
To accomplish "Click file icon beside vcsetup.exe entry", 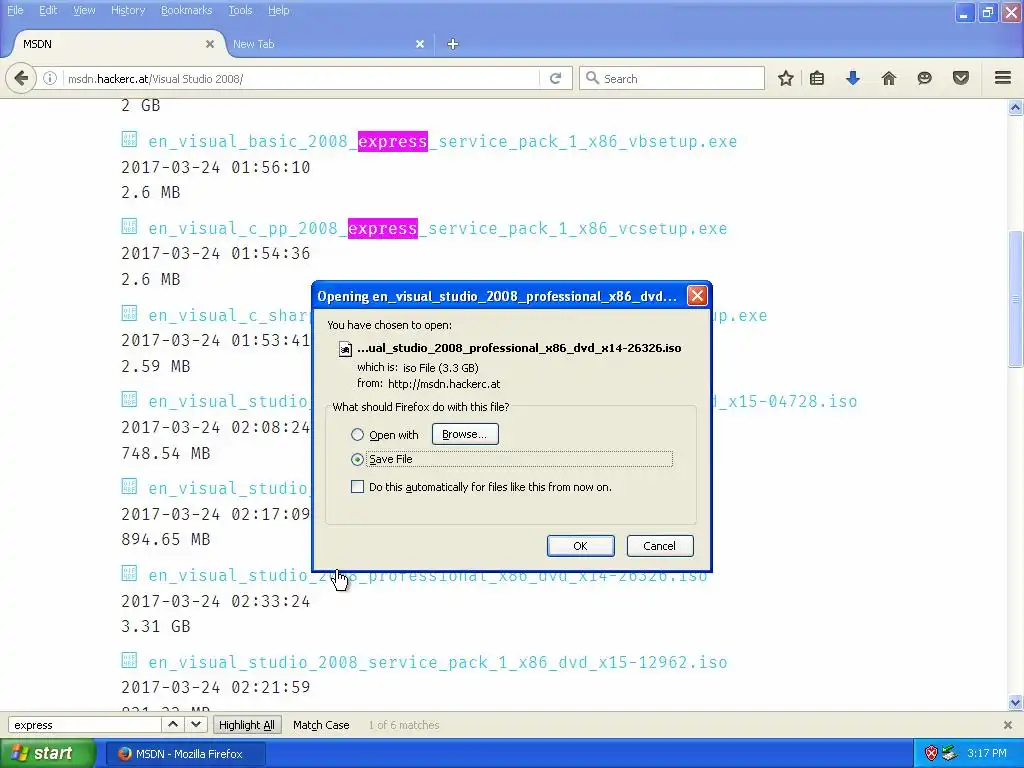I will tap(129, 226).
